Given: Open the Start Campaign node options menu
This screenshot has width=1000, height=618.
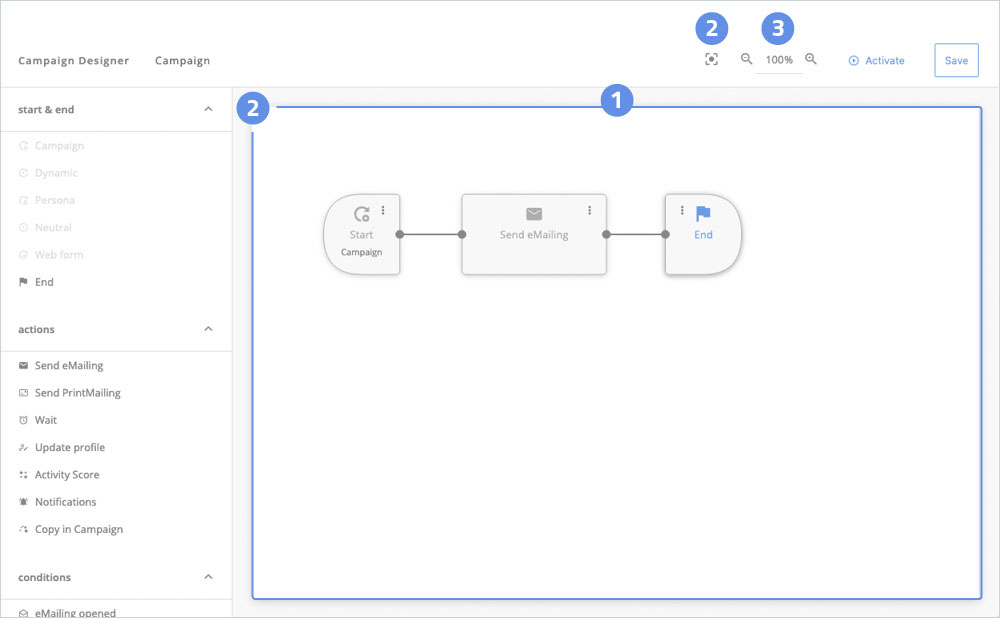Looking at the screenshot, I should pyautogui.click(x=383, y=211).
